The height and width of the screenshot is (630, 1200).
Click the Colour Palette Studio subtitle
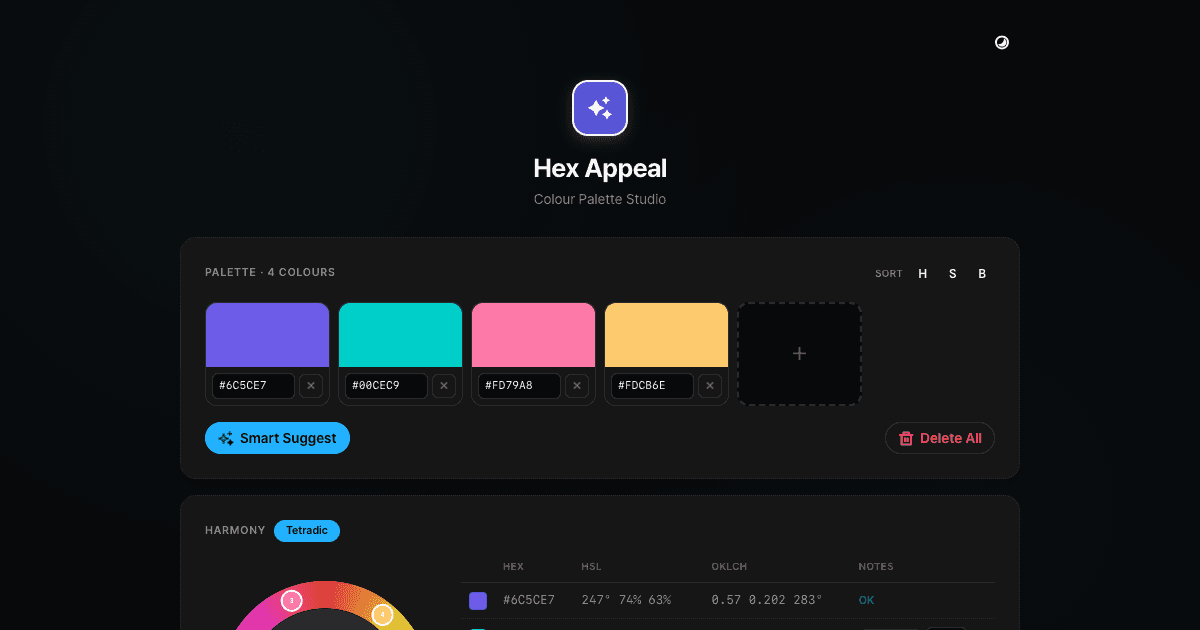click(x=600, y=199)
